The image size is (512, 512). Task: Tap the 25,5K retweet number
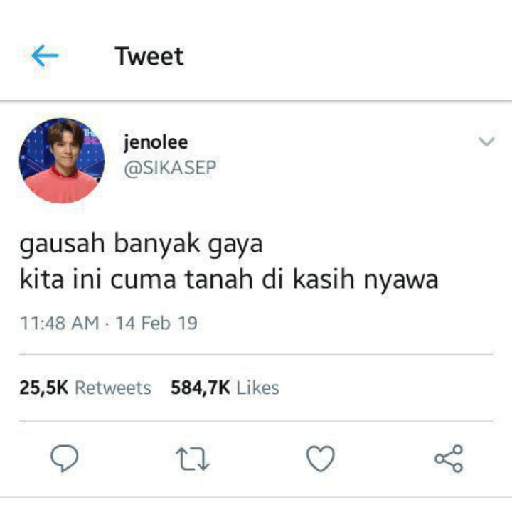point(44,388)
